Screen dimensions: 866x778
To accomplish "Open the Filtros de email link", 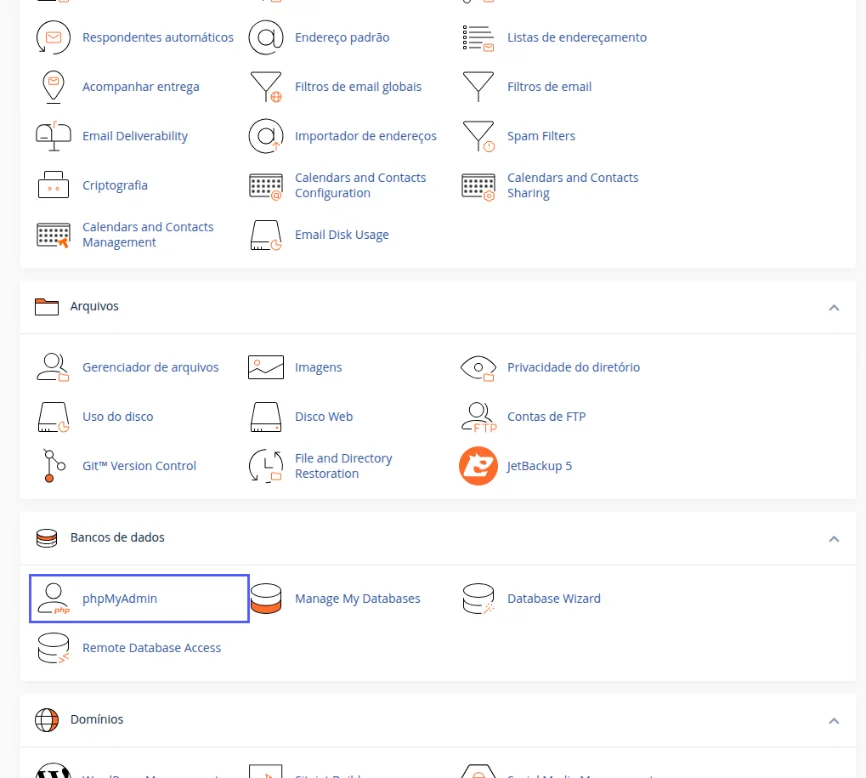I will [549, 87].
